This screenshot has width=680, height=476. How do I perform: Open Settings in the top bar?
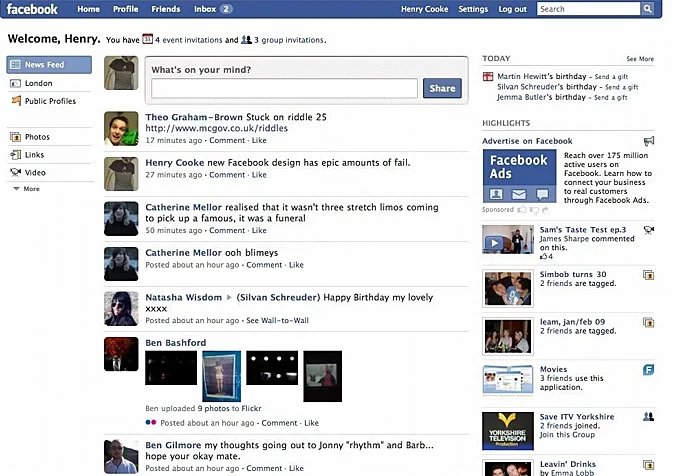coord(473,9)
